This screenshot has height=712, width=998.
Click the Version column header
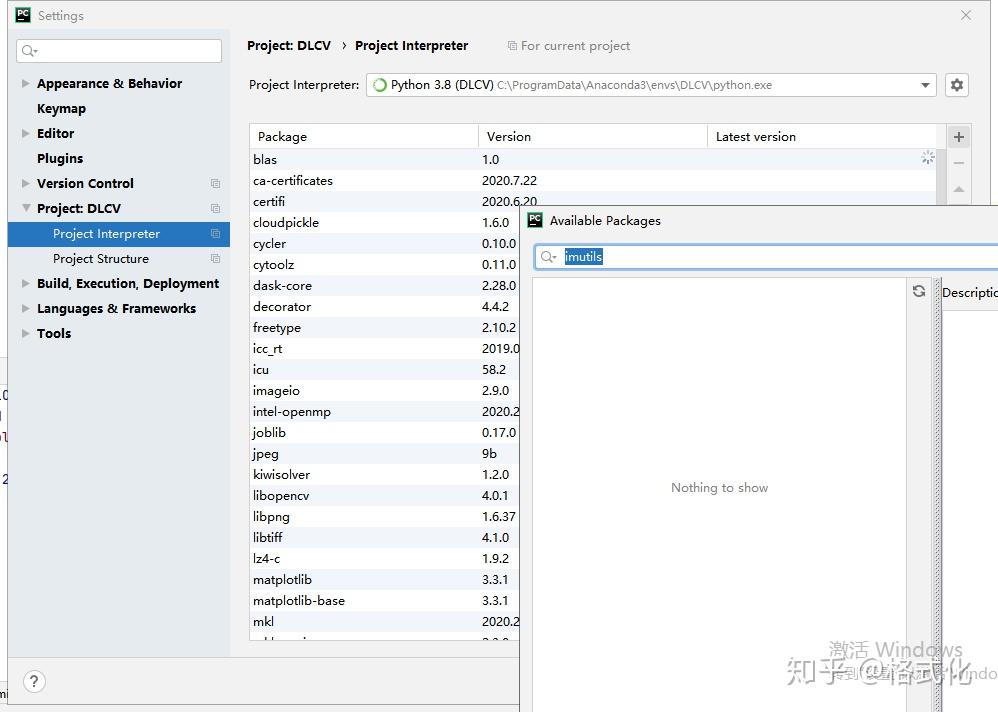click(x=509, y=136)
